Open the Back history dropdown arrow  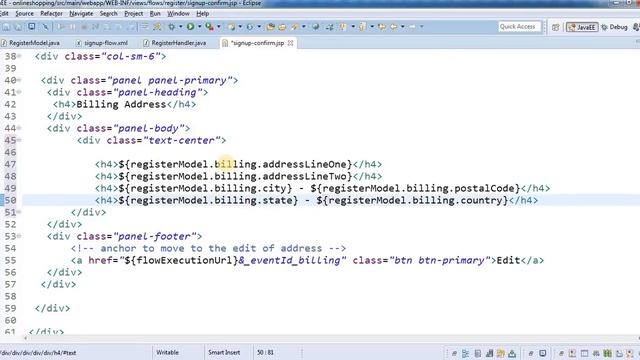[403, 27]
